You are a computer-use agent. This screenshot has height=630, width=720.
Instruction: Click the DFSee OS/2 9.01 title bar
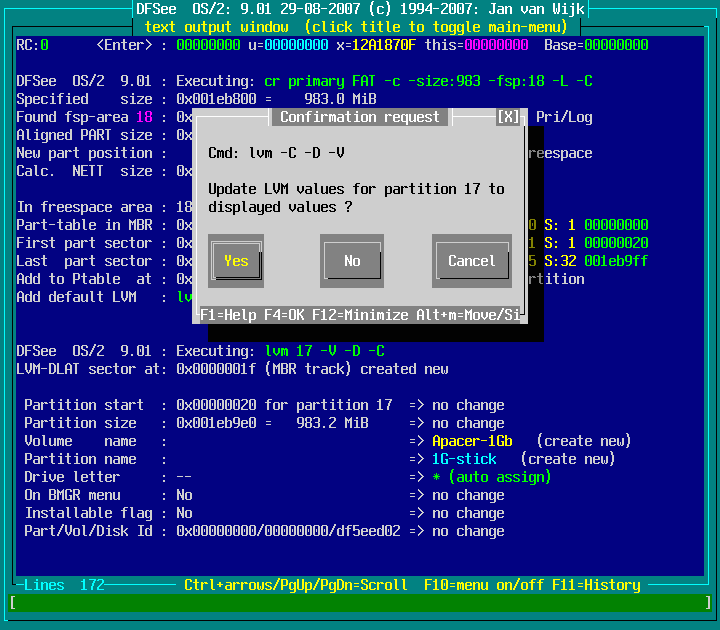[359, 9]
